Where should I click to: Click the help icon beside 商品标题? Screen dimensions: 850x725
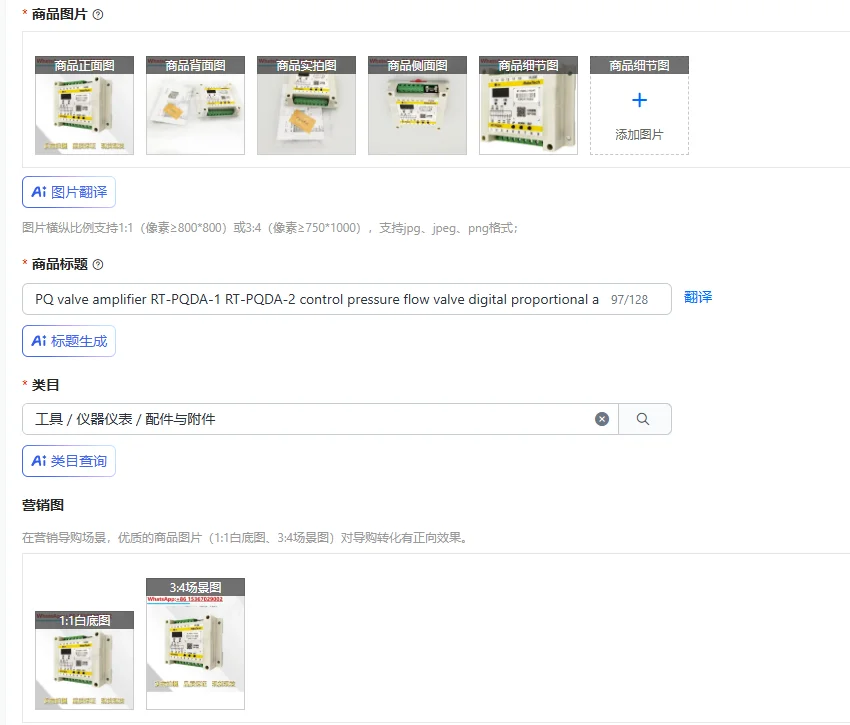(98, 265)
